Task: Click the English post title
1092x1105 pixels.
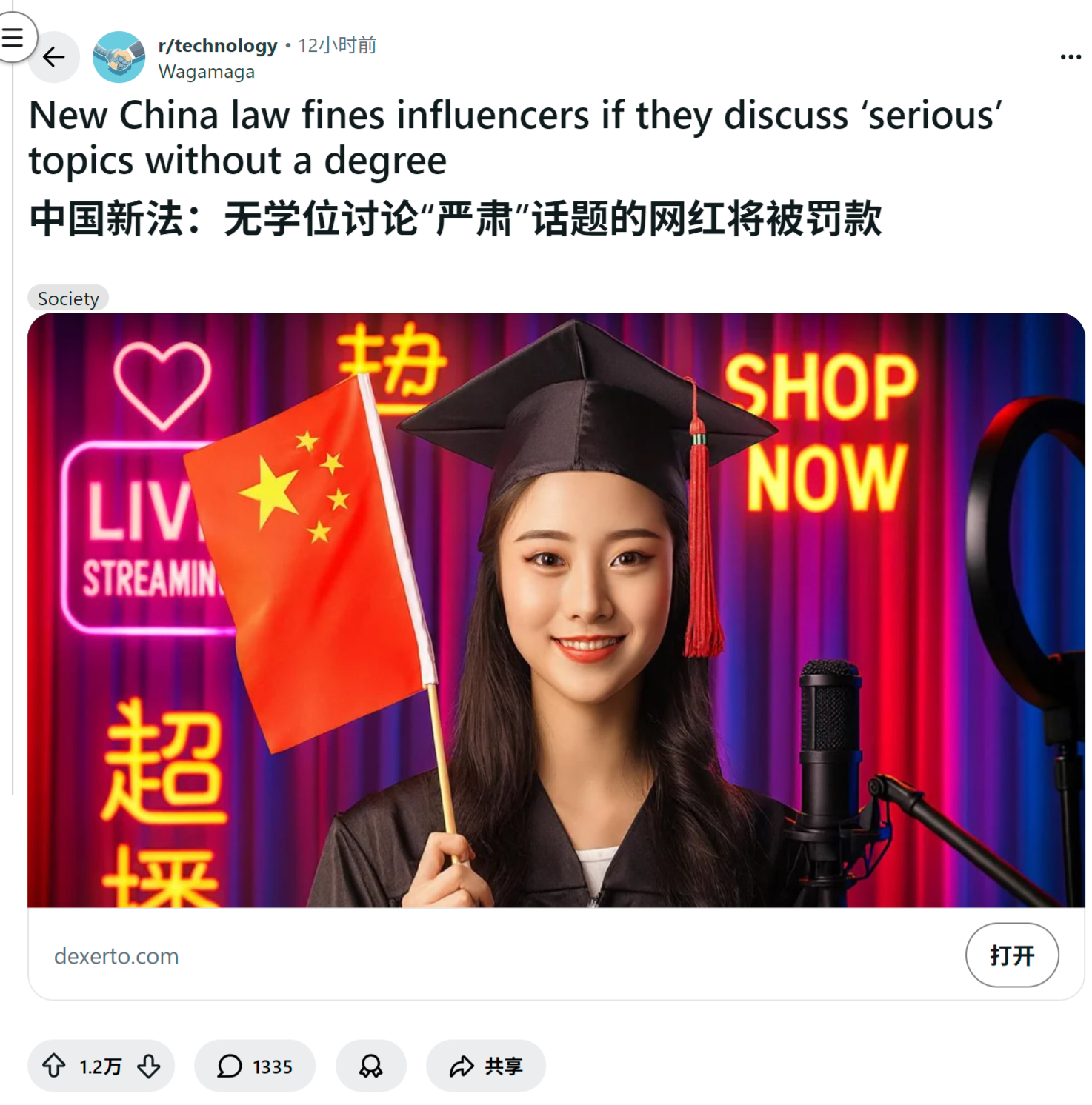Action: coord(516,138)
